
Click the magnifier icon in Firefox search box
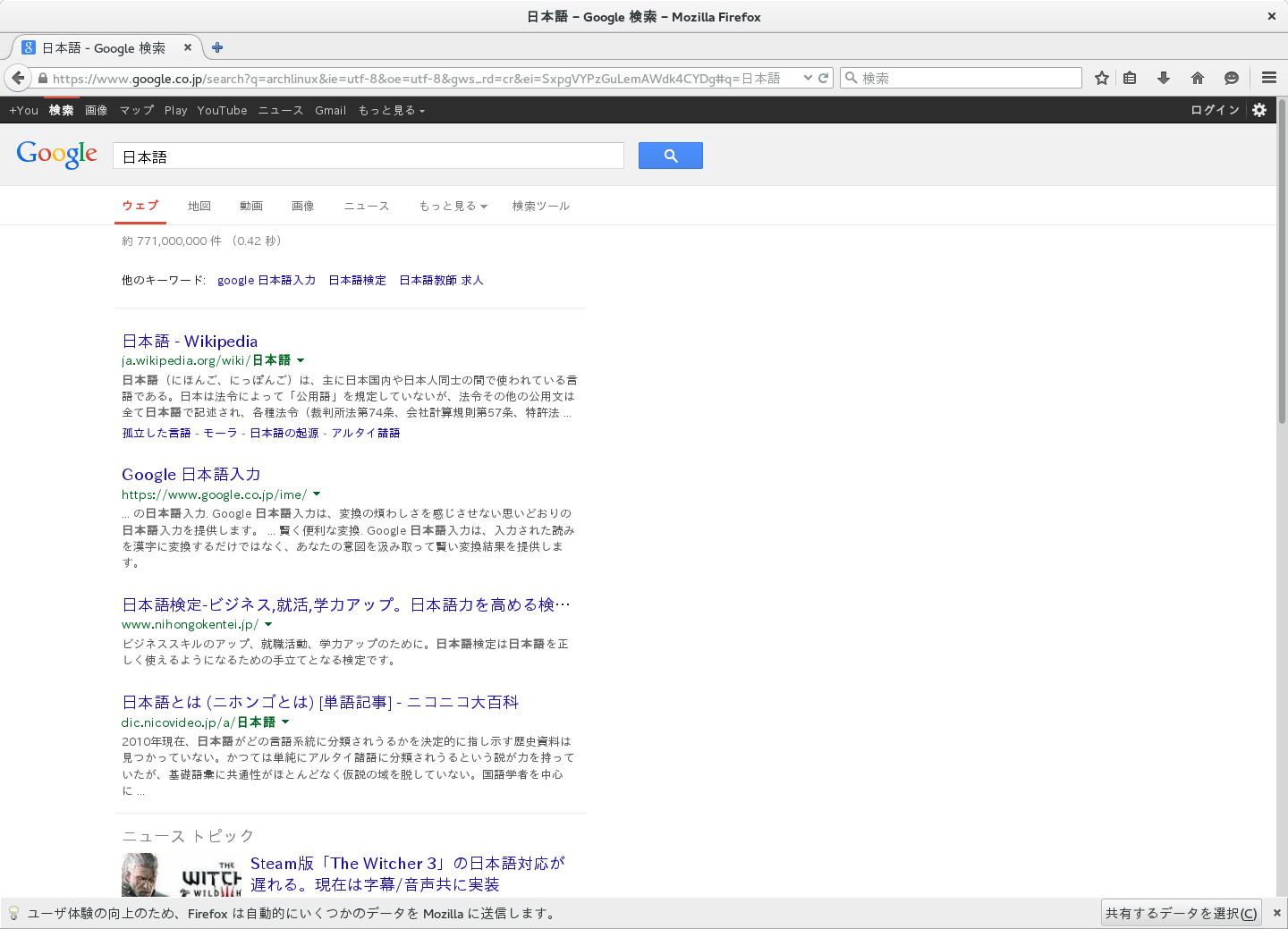[852, 78]
